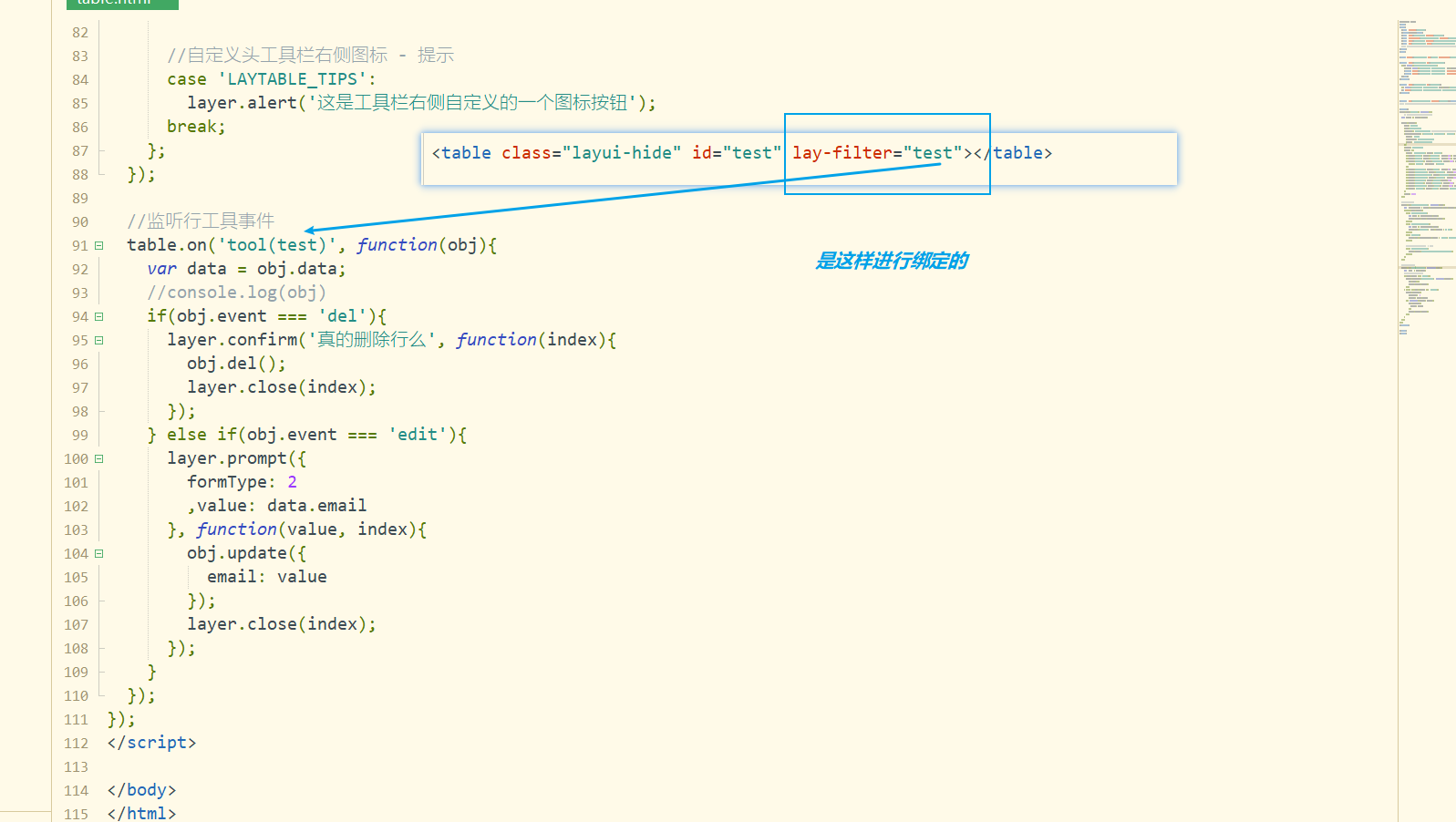Screen dimensions: 1456x822
Task: Click the email: value line
Action: 267,577
